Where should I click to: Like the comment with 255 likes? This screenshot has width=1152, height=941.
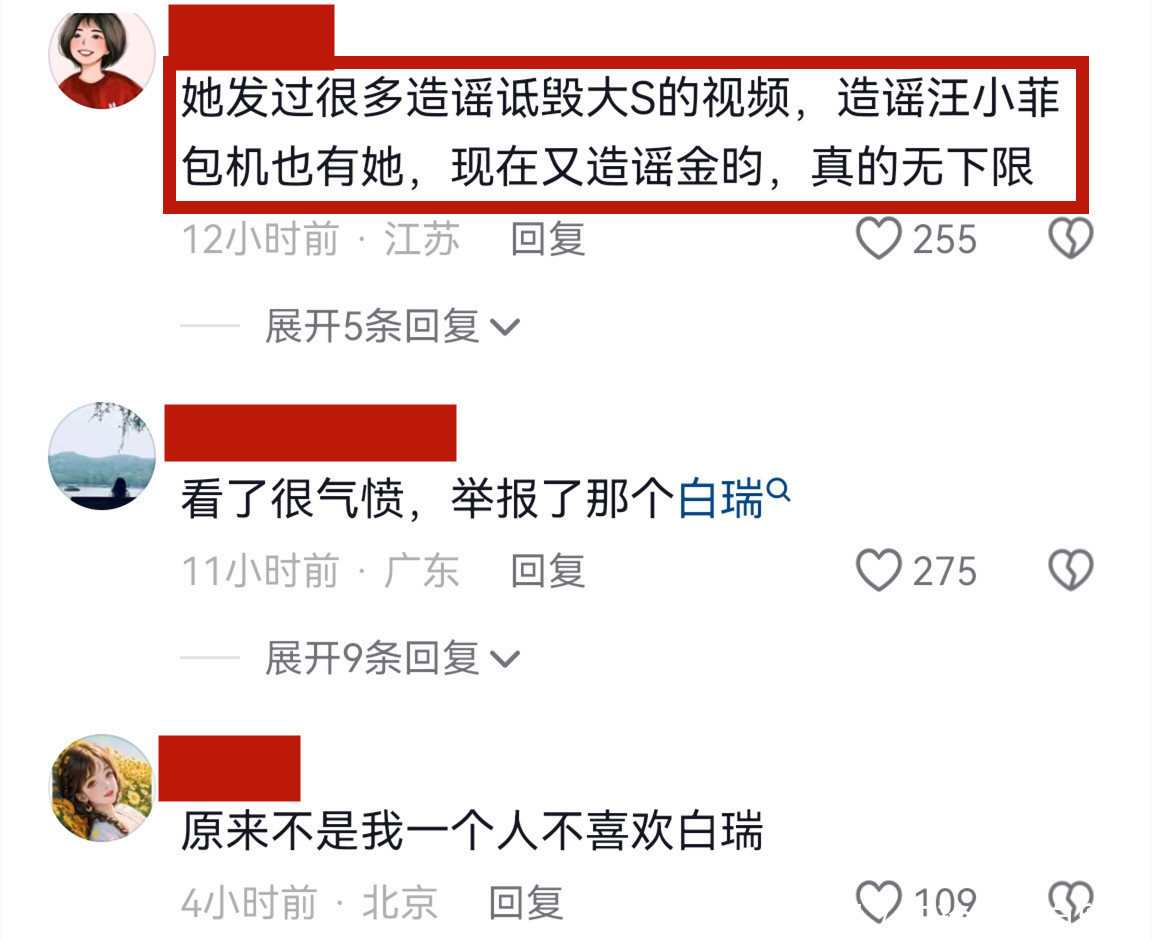(879, 239)
